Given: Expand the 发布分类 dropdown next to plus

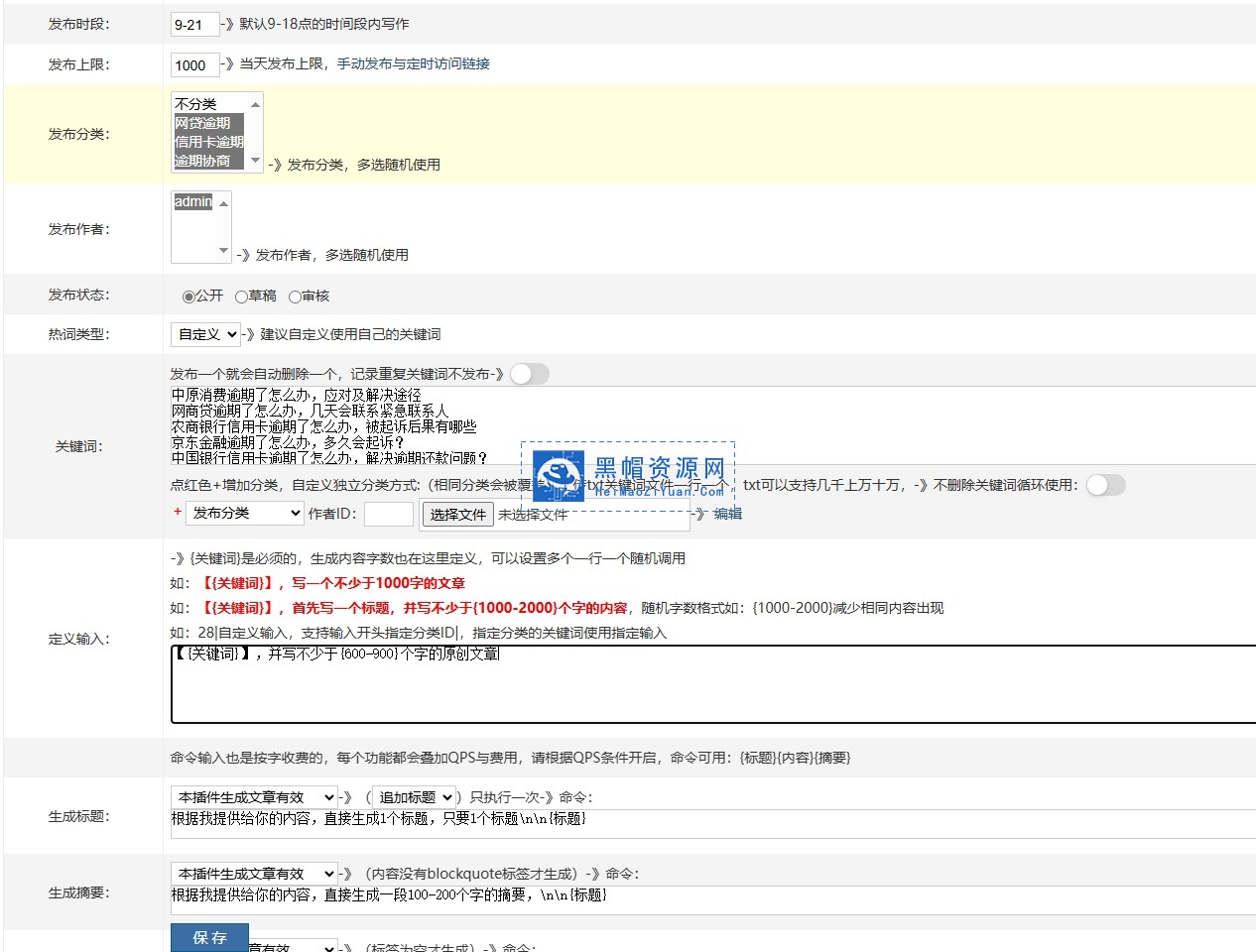Looking at the screenshot, I should coord(244,513).
